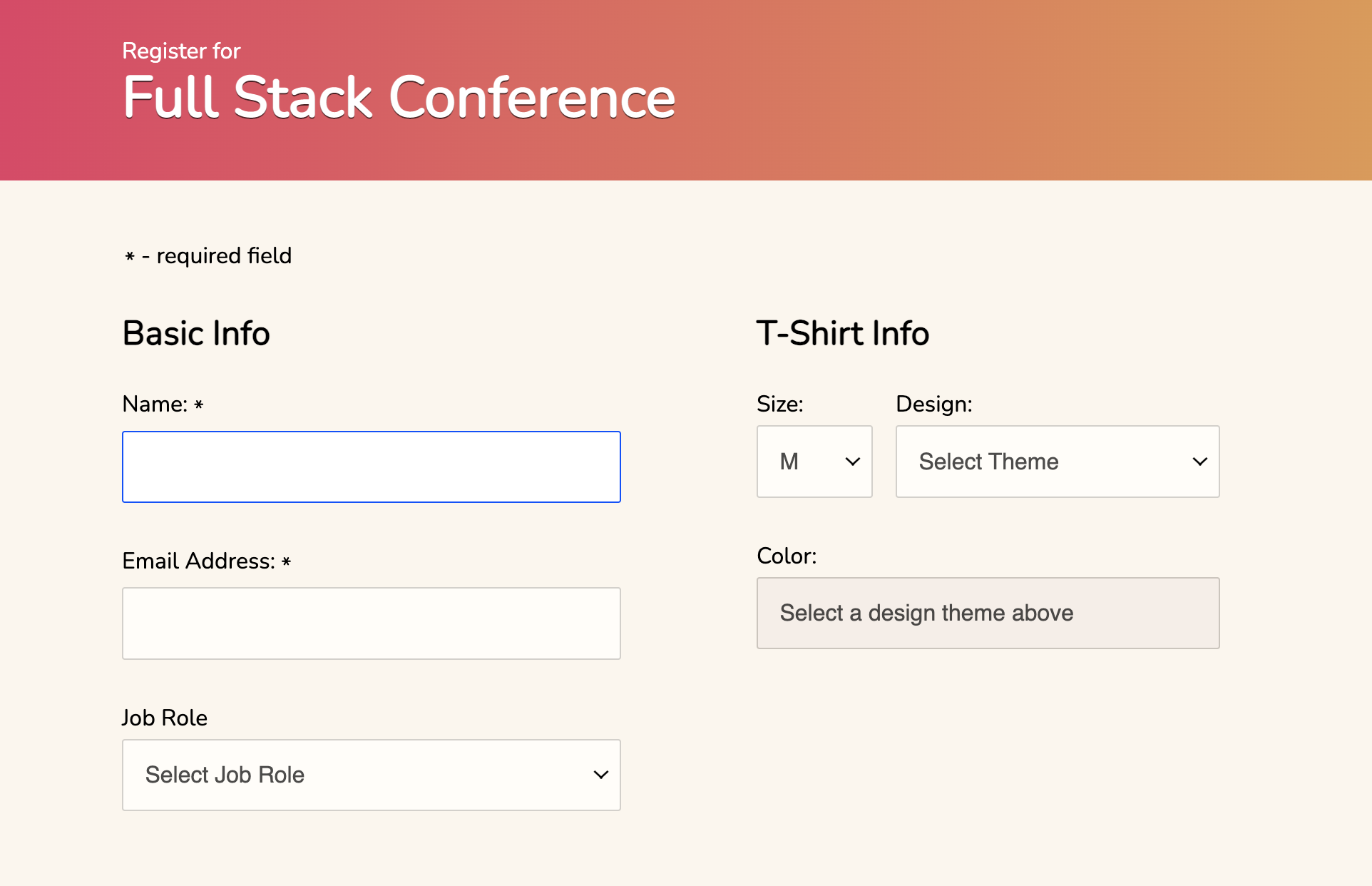This screenshot has width=1372, height=886.
Task: Click the required field note text
Action: 208,255
